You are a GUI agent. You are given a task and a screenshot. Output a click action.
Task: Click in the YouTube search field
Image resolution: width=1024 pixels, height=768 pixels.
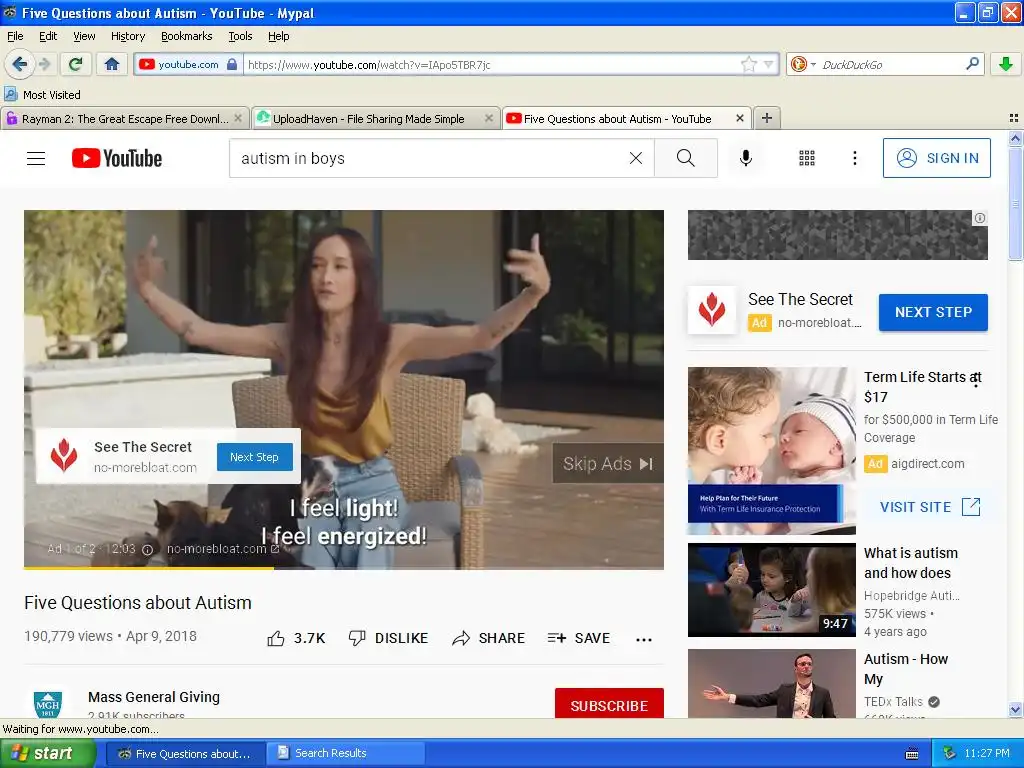pos(431,158)
